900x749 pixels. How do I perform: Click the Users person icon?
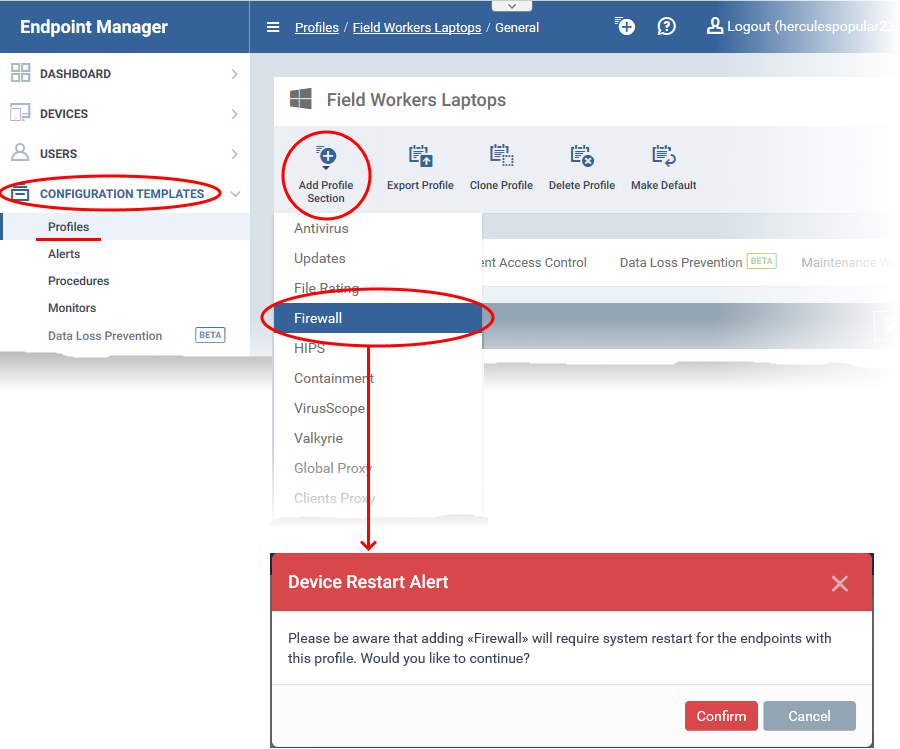click(x=20, y=153)
